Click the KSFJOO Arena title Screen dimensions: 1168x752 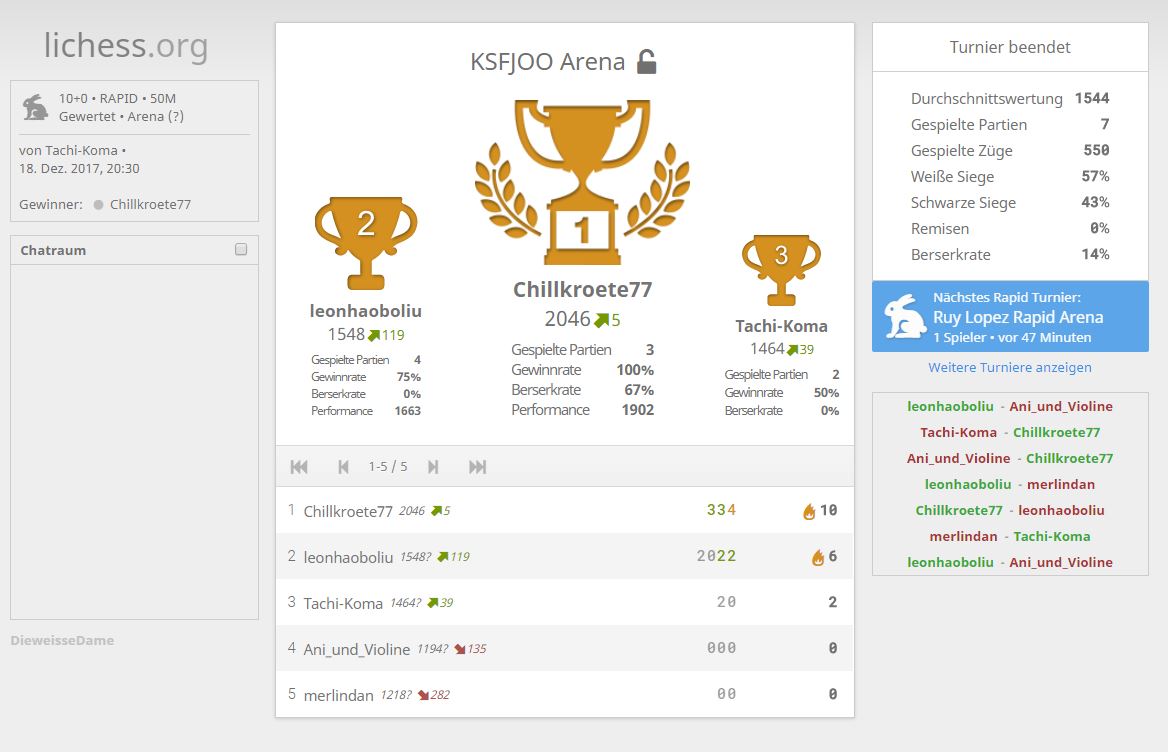(x=548, y=62)
